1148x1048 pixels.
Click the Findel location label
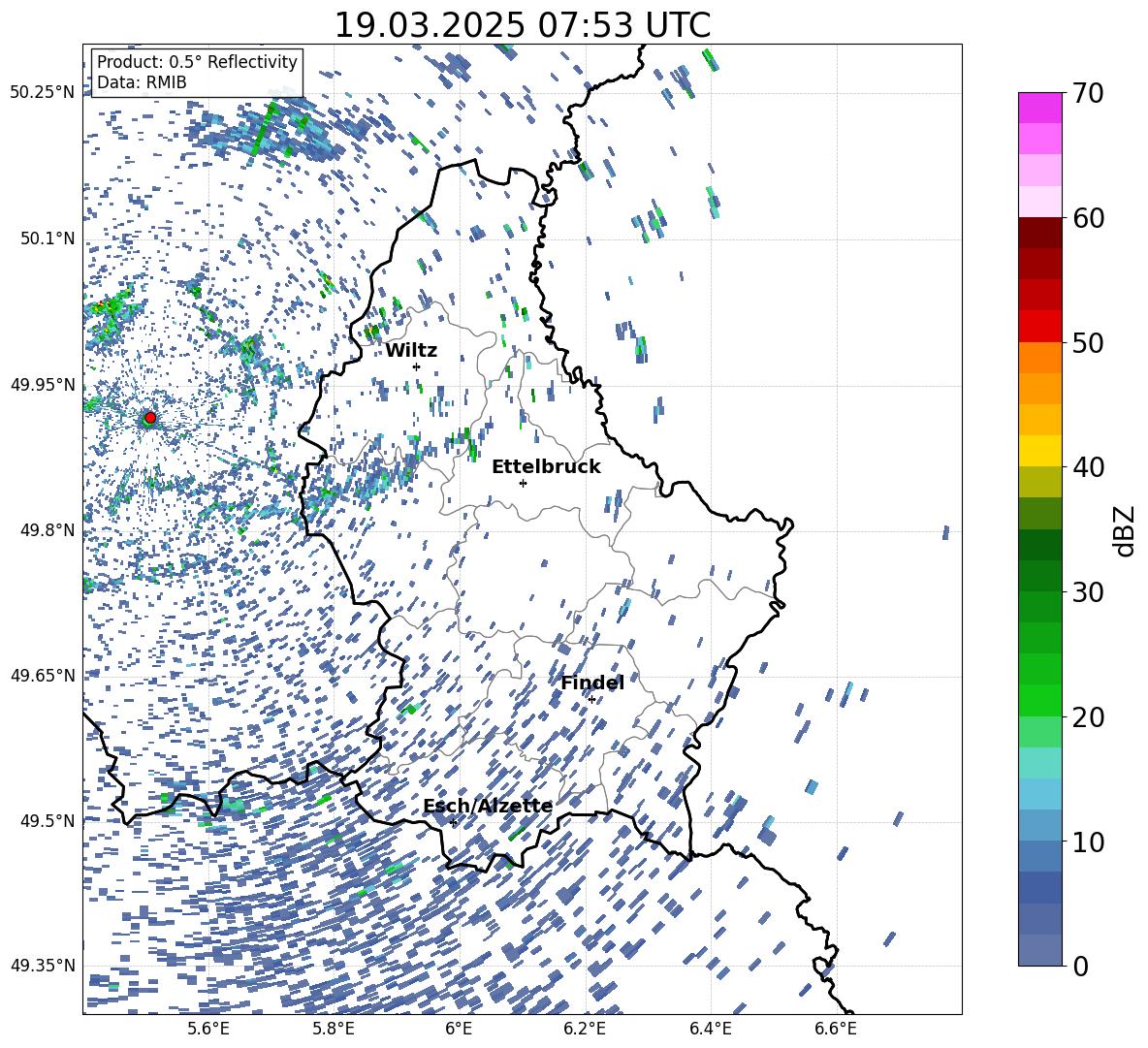(x=592, y=683)
